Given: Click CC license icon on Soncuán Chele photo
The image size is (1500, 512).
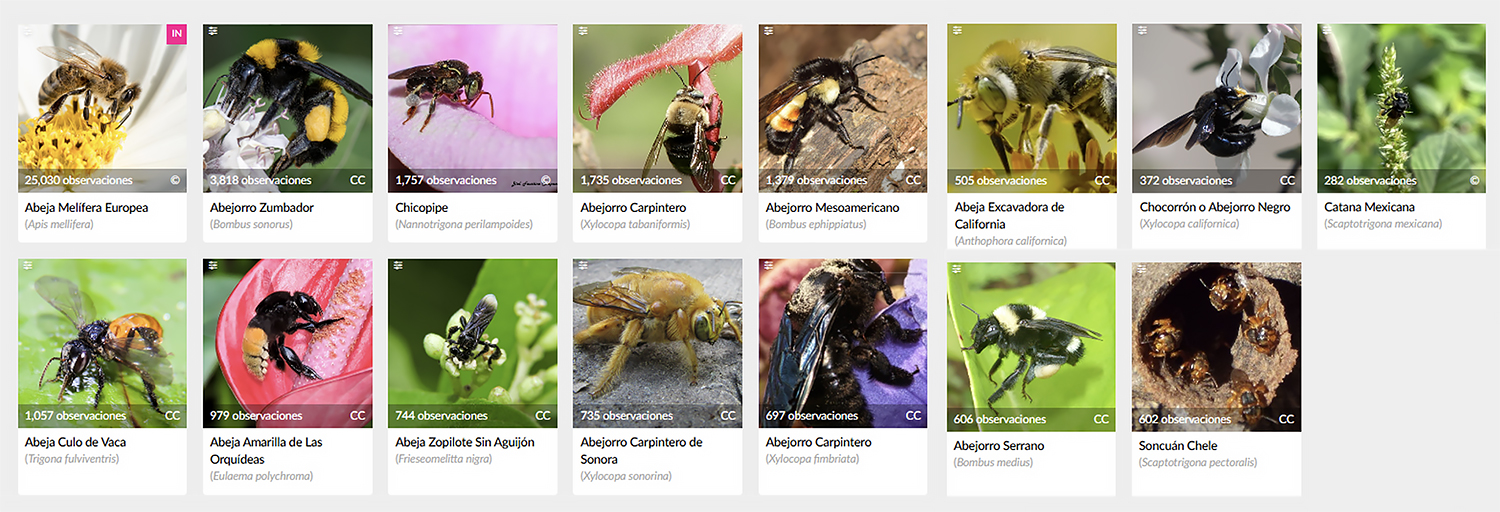Looking at the screenshot, I should point(1286,419).
